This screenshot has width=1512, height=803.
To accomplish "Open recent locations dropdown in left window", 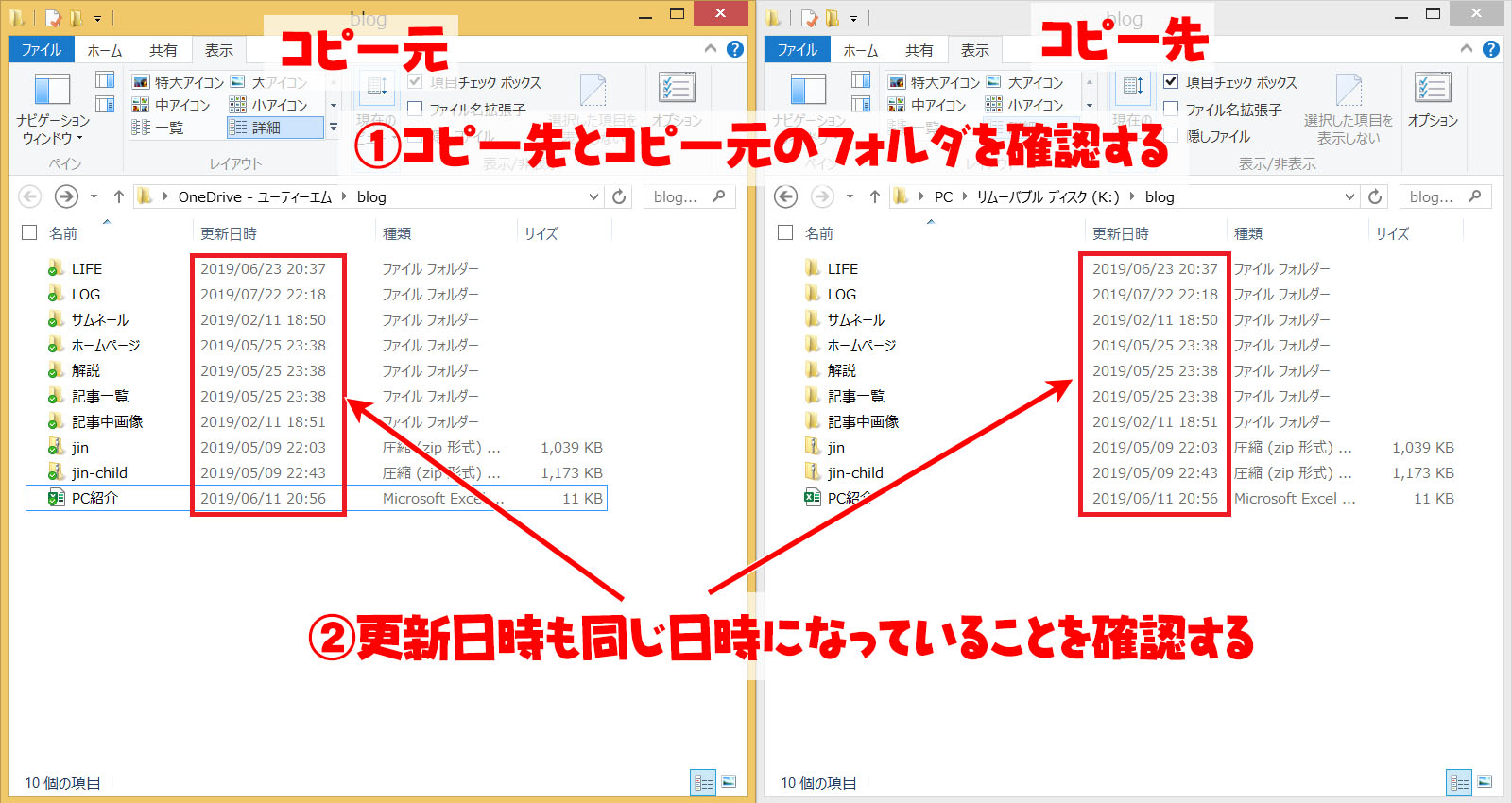I will click(x=94, y=196).
